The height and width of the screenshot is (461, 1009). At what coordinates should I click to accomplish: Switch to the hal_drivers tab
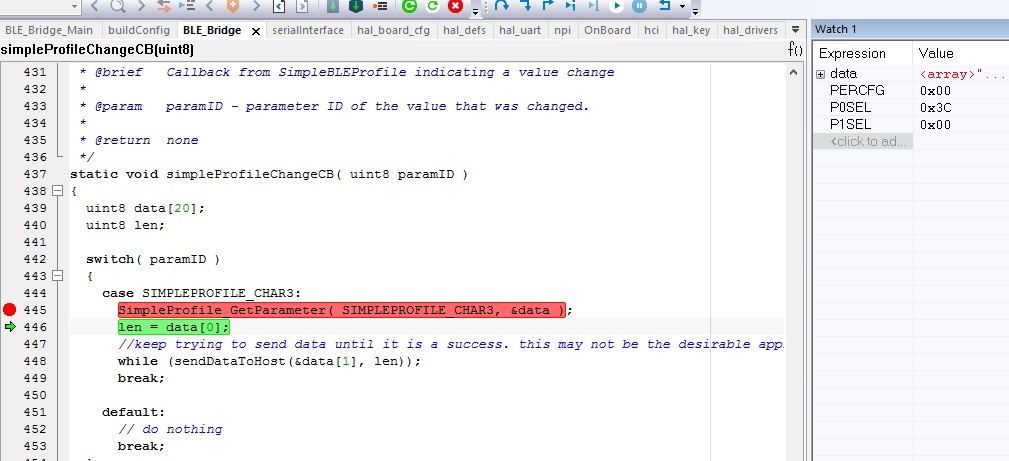(750, 30)
